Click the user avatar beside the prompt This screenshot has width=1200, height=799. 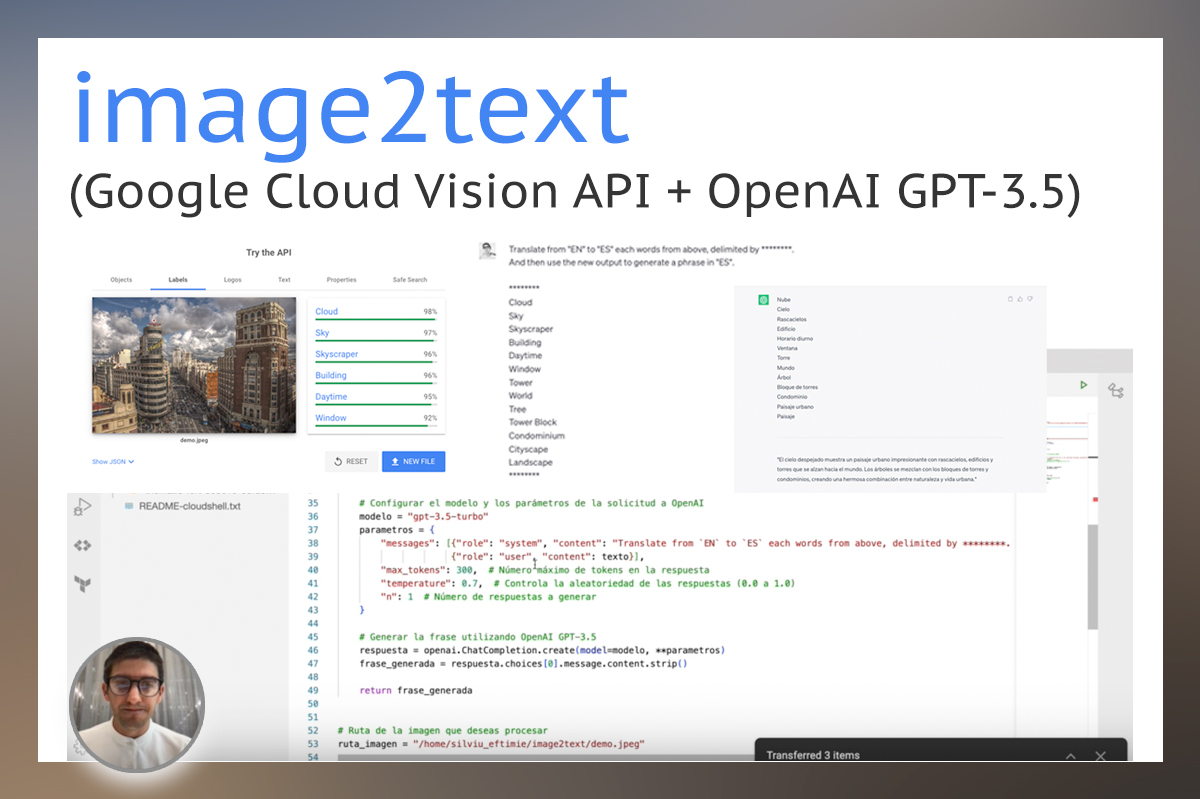pyautogui.click(x=487, y=250)
